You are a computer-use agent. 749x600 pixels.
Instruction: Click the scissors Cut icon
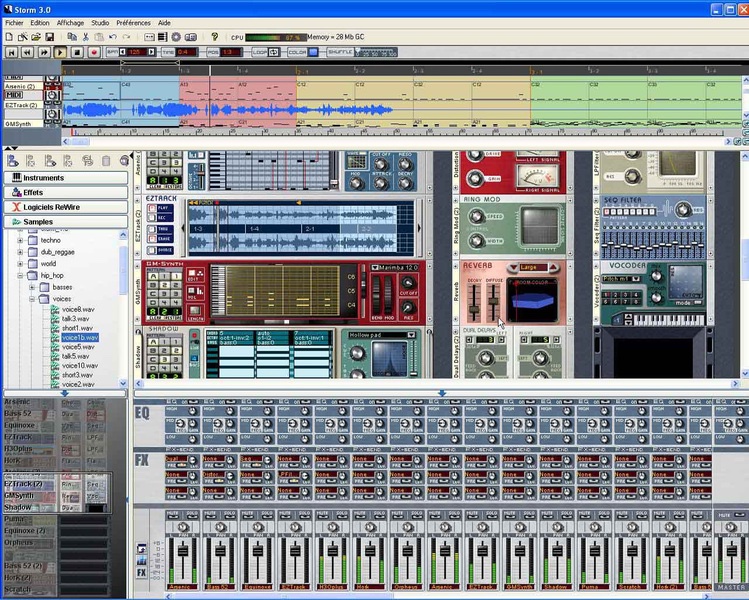coord(86,37)
